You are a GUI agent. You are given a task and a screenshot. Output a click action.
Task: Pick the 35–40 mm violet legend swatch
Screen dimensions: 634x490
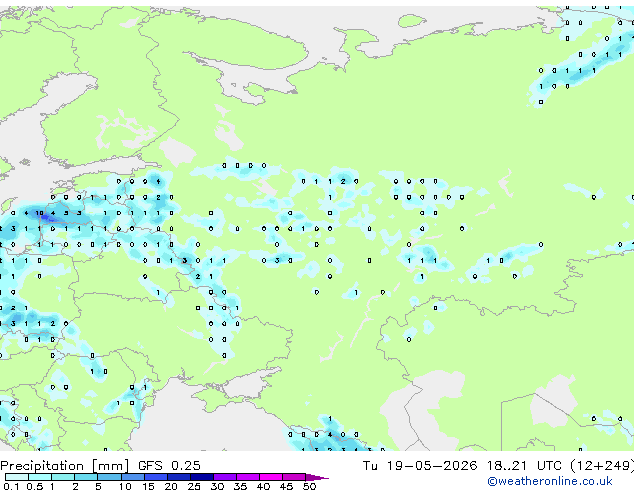247,477
